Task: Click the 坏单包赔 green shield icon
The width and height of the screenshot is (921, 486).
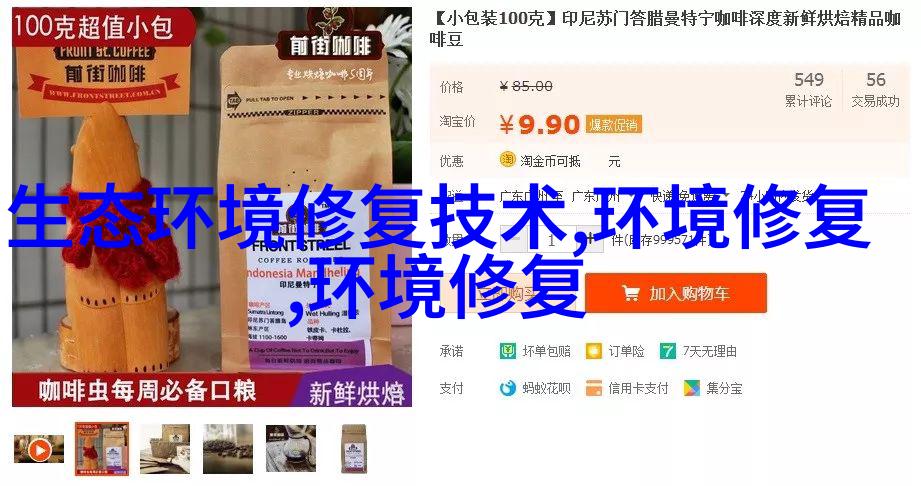Action: (x=507, y=351)
